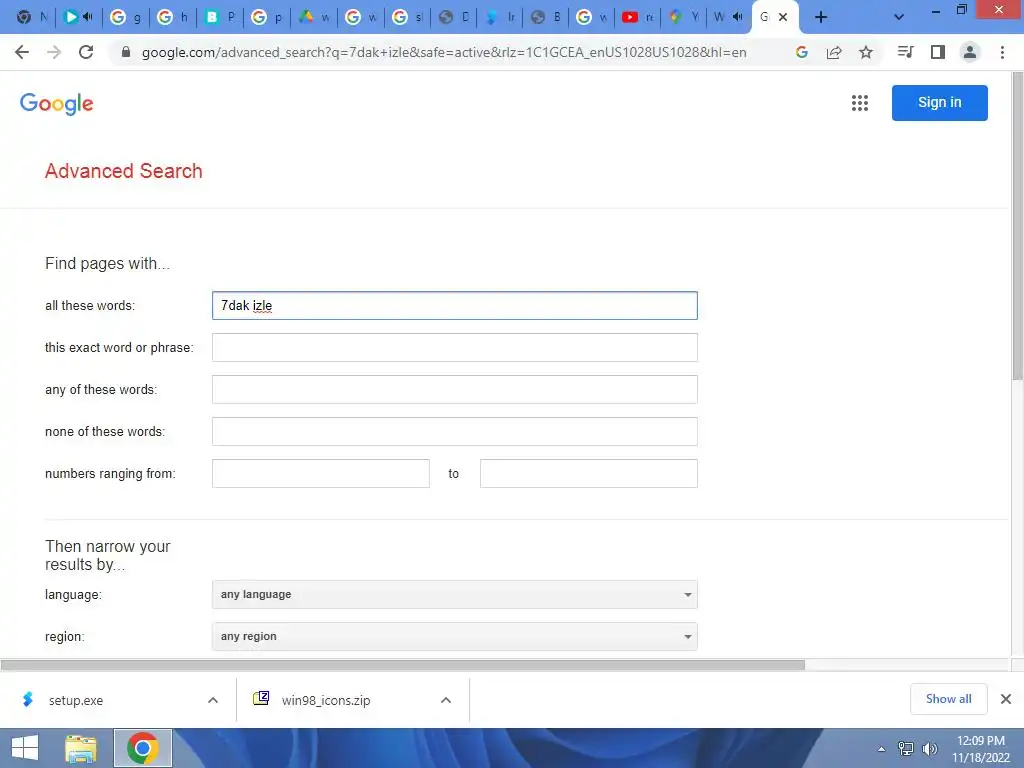The height and width of the screenshot is (768, 1024).
Task: Focus the 'none of these words' field
Action: point(455,431)
